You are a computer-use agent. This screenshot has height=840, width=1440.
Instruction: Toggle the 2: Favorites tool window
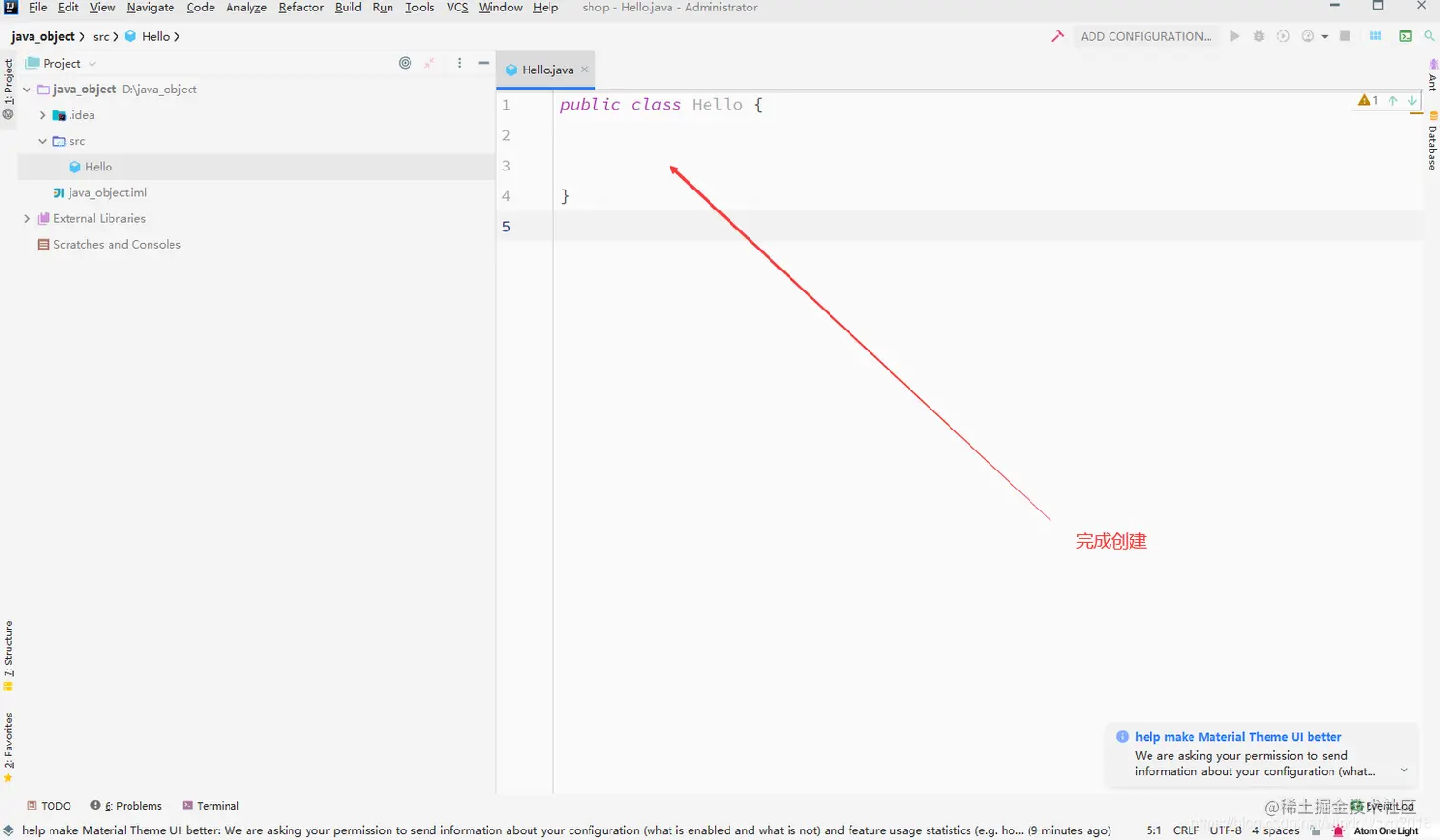(x=9, y=749)
